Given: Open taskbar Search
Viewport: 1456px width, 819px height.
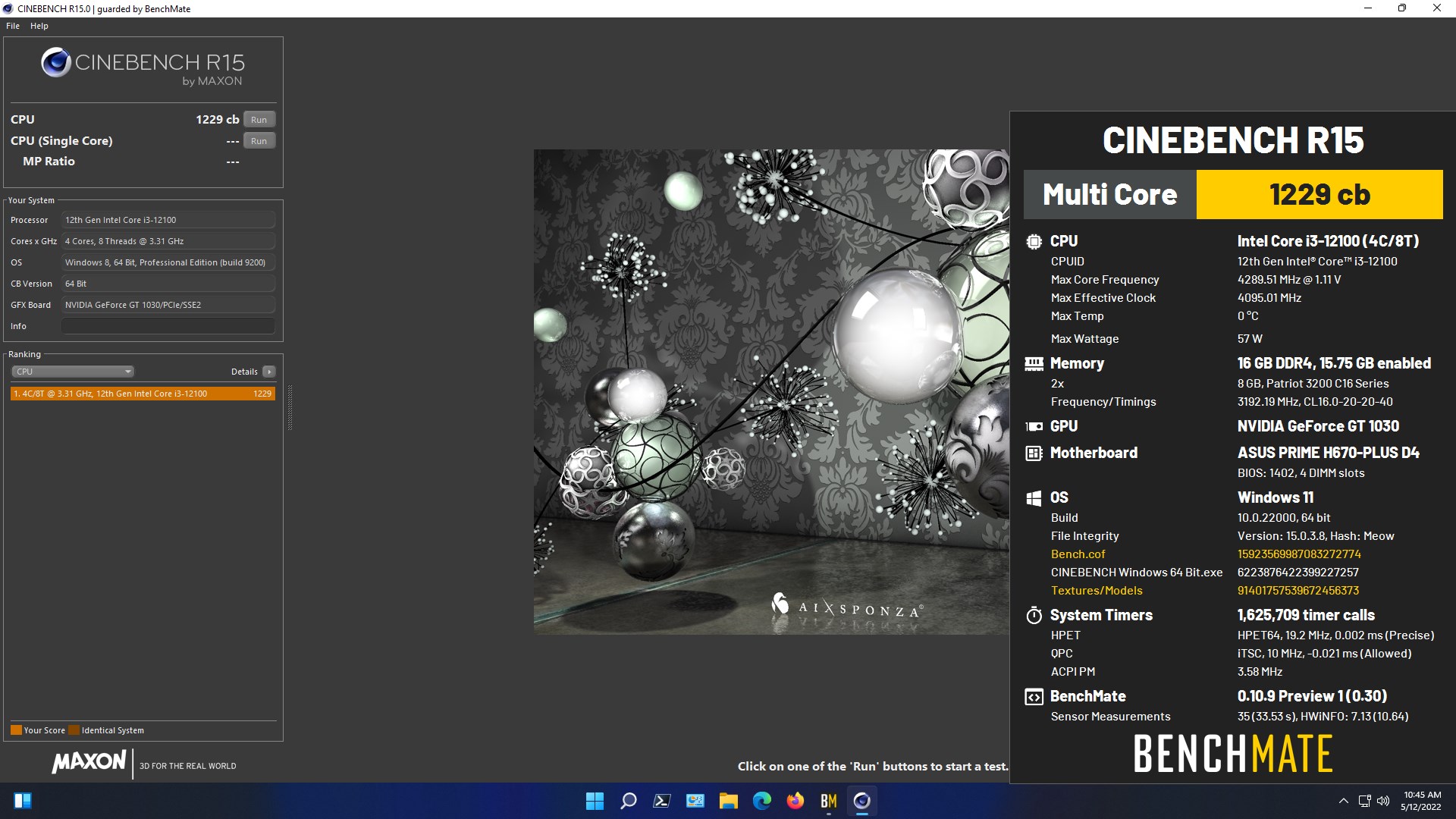Looking at the screenshot, I should pyautogui.click(x=628, y=801).
